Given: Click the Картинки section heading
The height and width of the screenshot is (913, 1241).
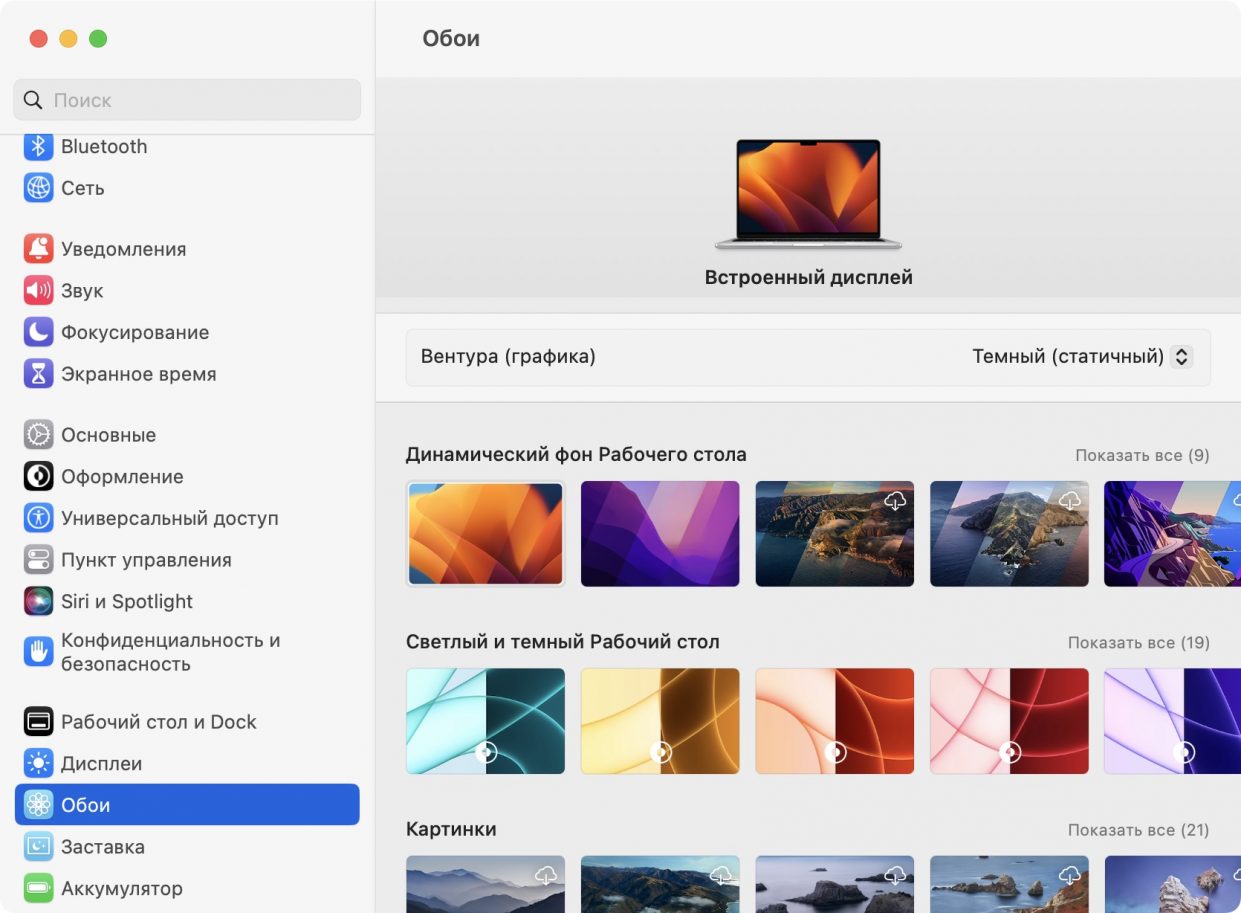Looking at the screenshot, I should pos(451,829).
